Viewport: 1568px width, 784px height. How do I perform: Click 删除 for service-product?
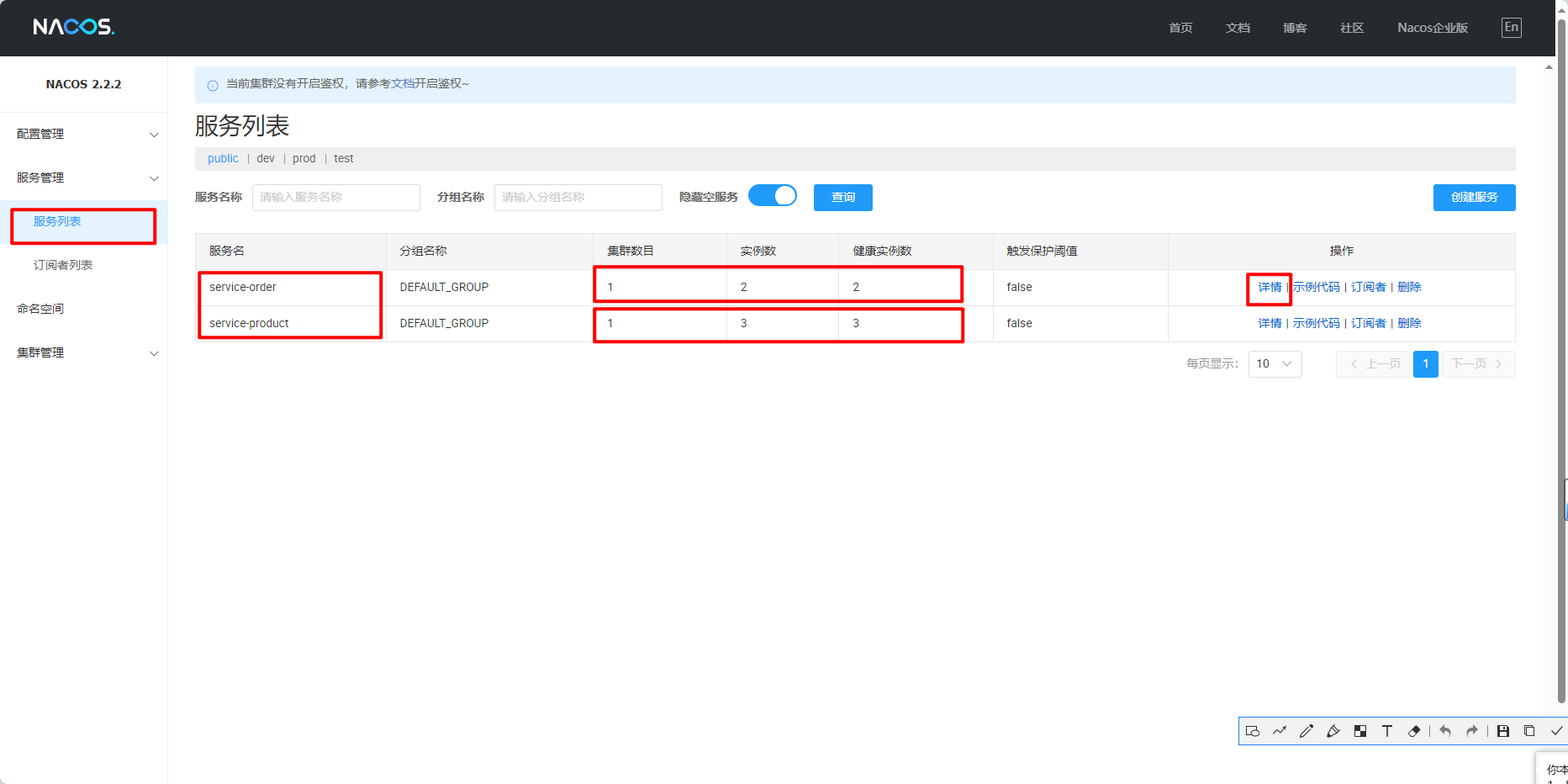1409,324
